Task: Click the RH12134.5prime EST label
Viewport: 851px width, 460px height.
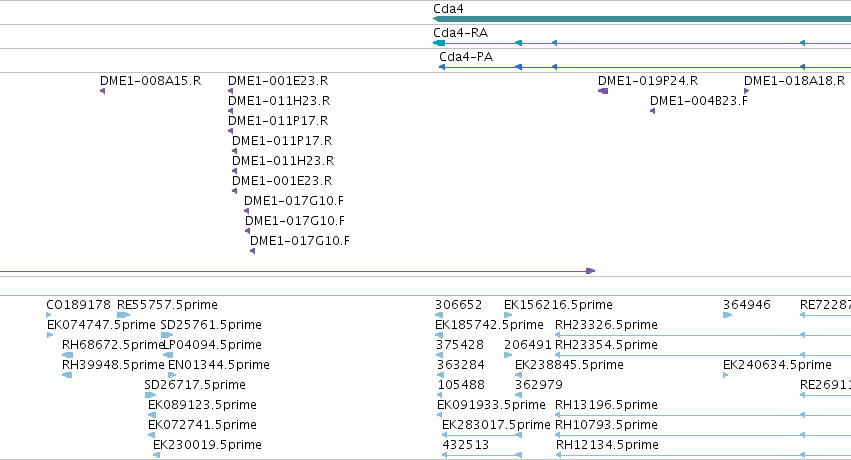Action: pyautogui.click(x=607, y=445)
